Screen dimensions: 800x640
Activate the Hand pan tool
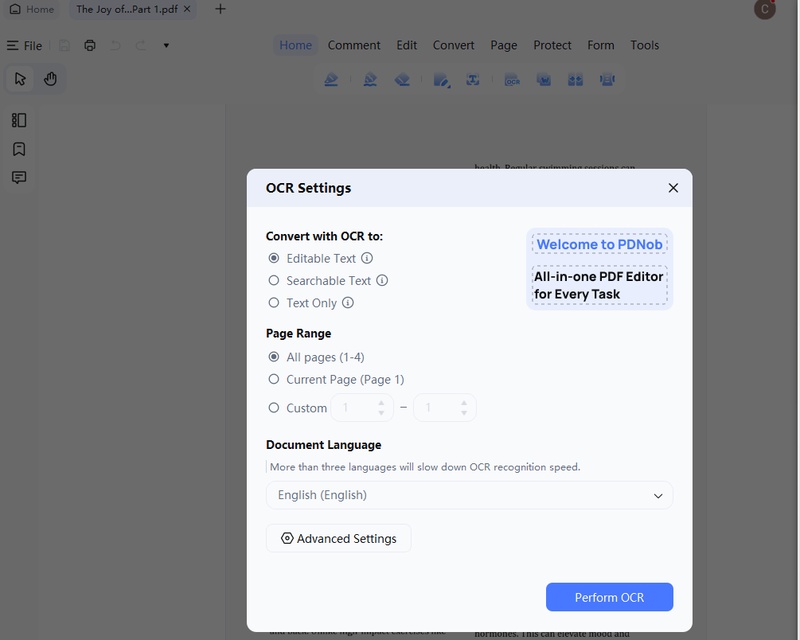pos(49,78)
